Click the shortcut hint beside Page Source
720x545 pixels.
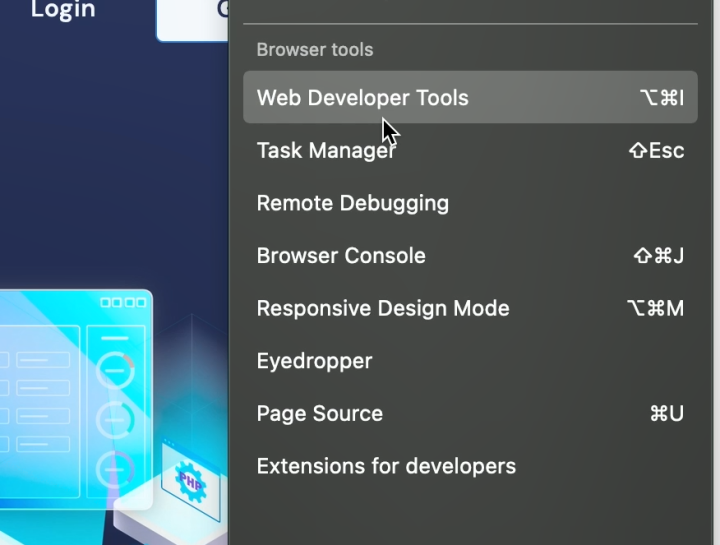pos(666,414)
